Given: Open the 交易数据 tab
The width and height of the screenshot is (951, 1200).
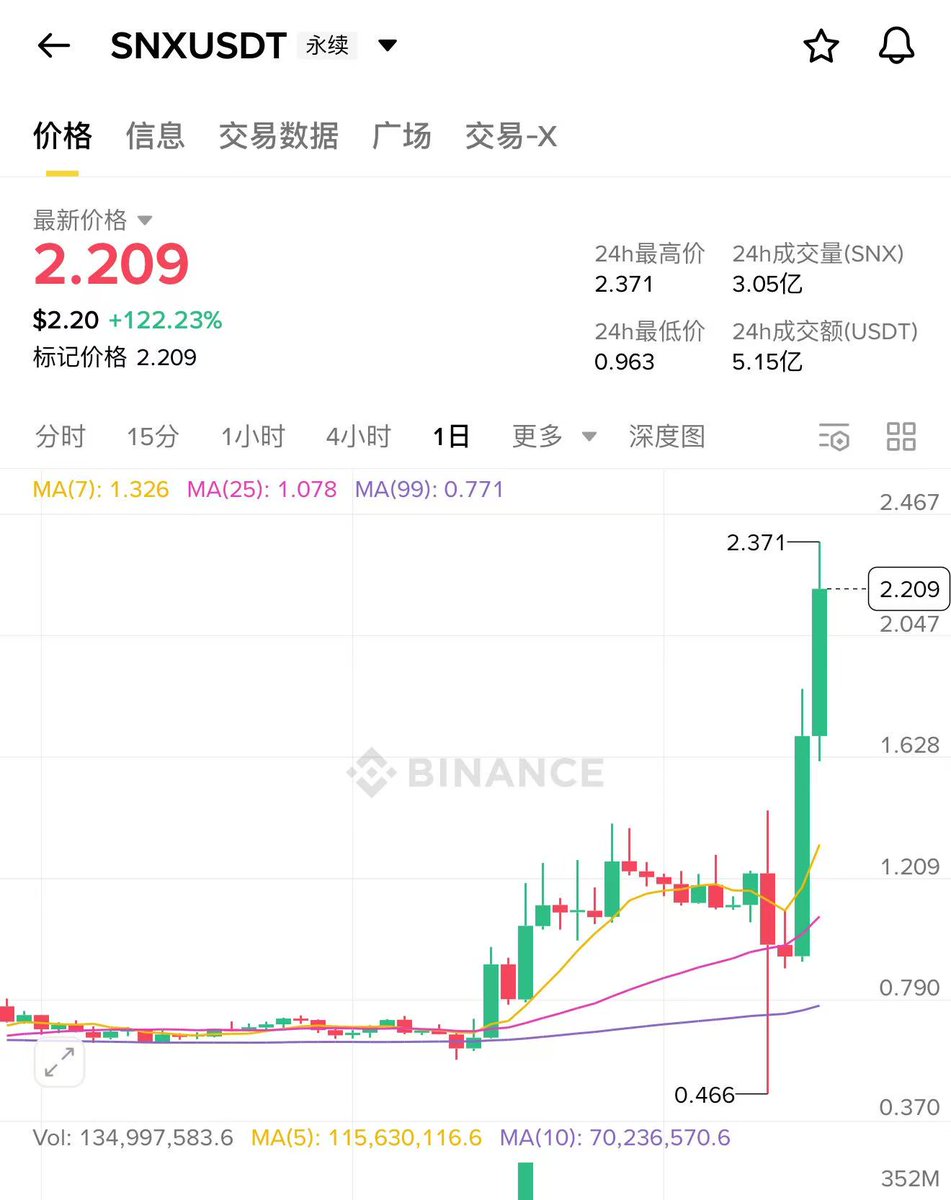Looking at the screenshot, I should coord(278,135).
